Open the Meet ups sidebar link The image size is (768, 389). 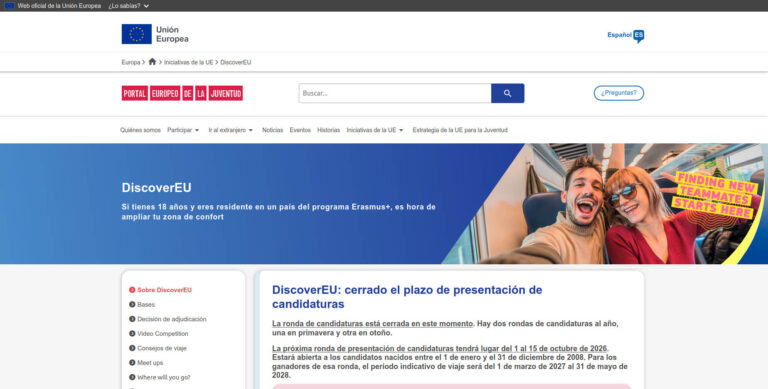tap(150, 363)
